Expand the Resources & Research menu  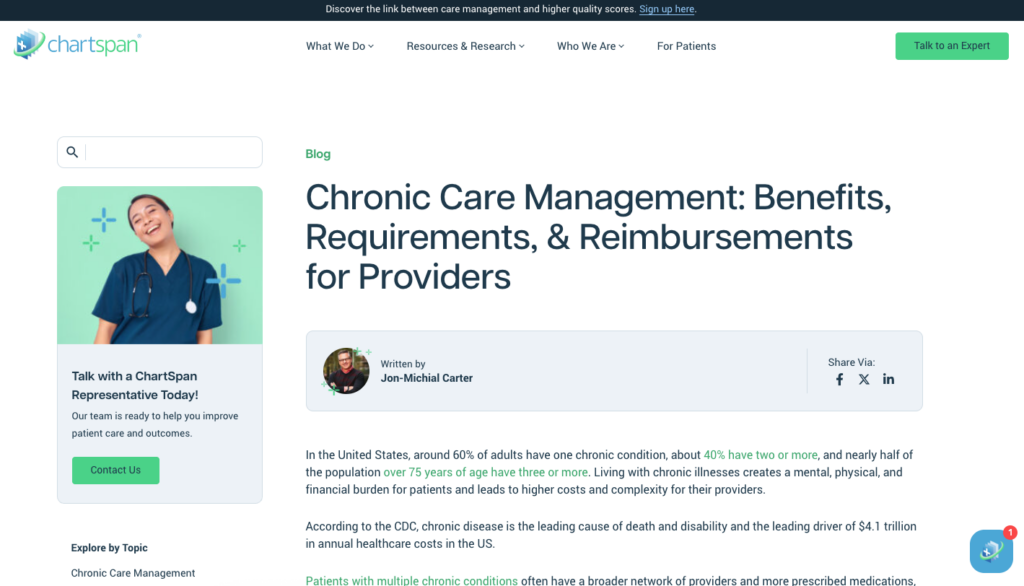pos(465,46)
